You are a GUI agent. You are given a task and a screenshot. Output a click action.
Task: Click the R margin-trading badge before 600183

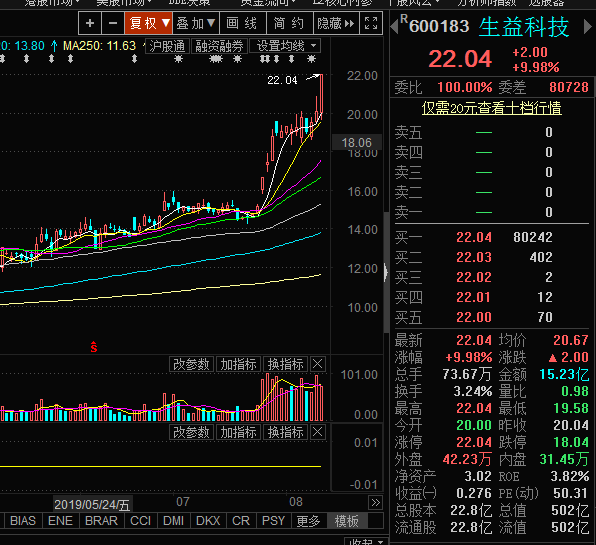pyautogui.click(x=404, y=19)
